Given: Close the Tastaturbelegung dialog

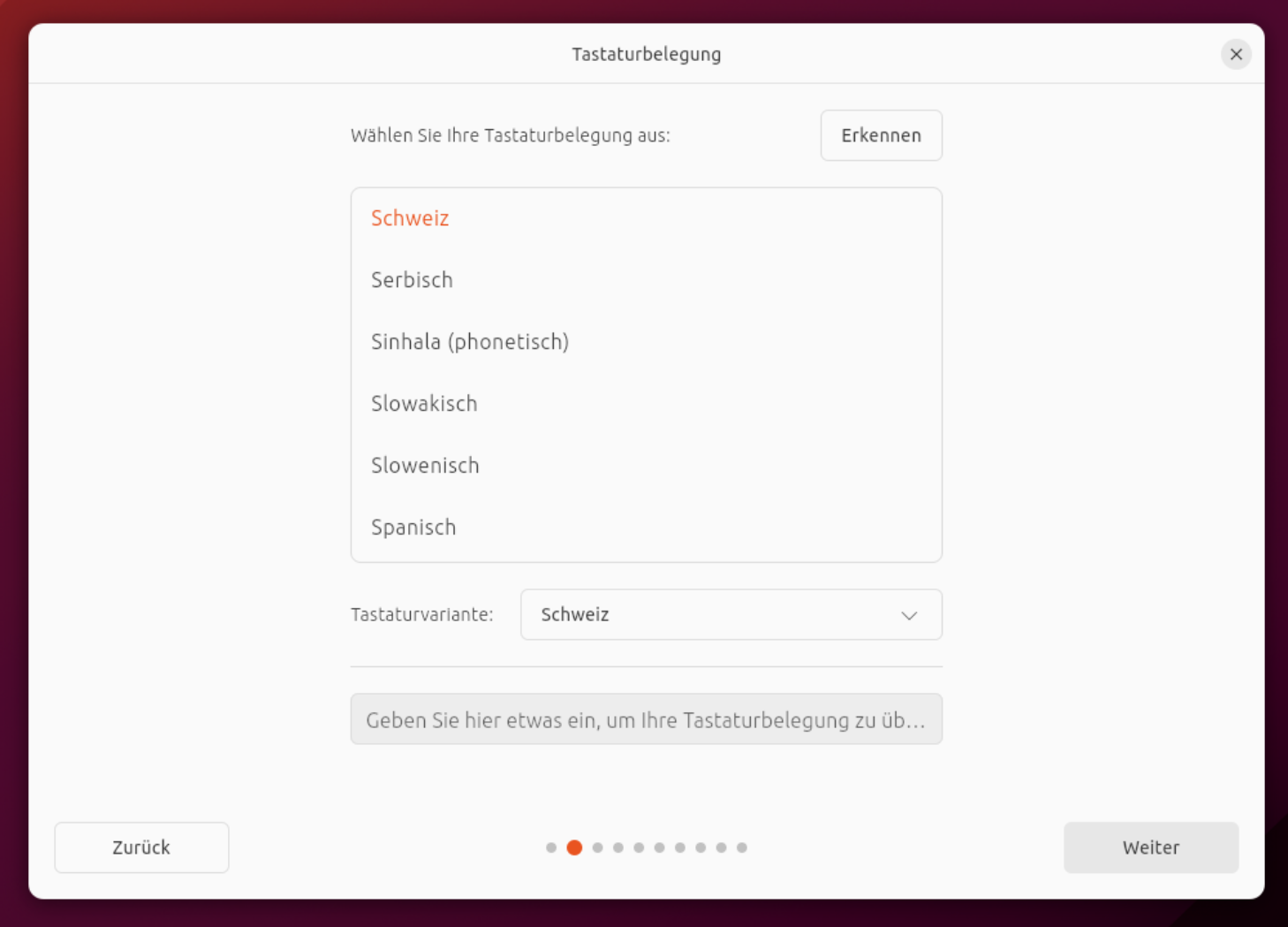Looking at the screenshot, I should pos(1236,54).
